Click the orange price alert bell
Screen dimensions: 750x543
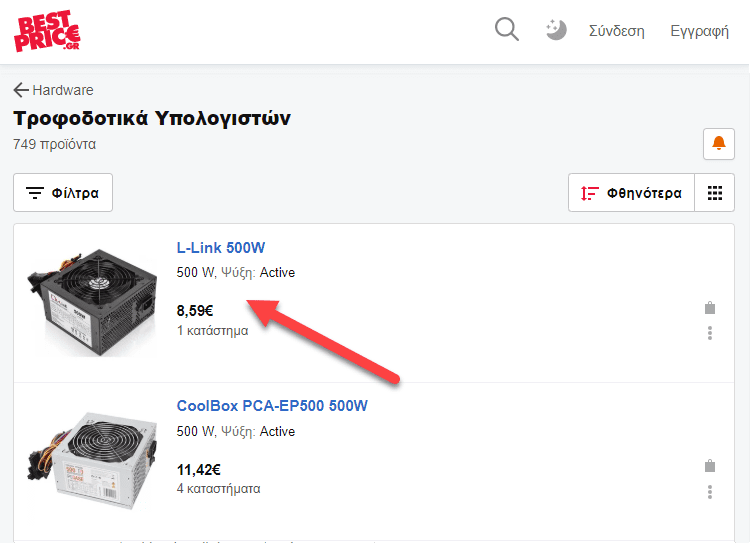coord(718,144)
